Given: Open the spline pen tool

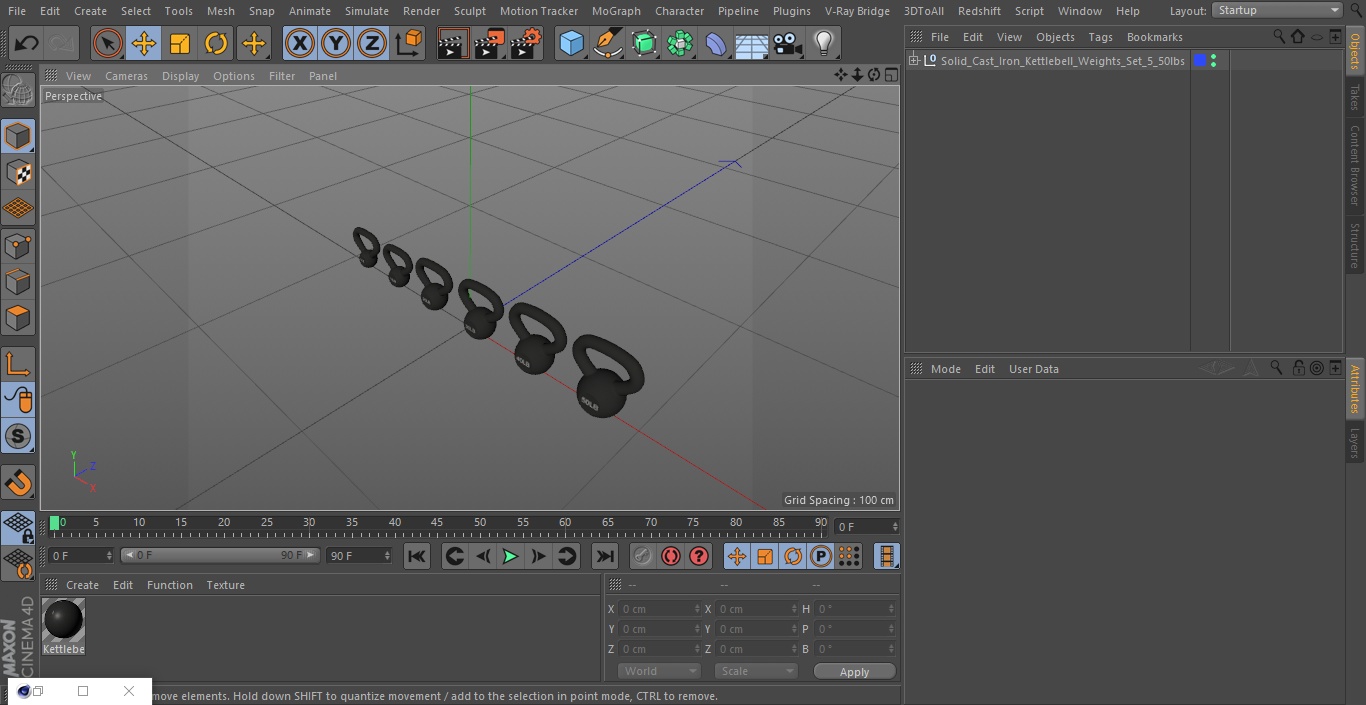Looking at the screenshot, I should point(607,43).
